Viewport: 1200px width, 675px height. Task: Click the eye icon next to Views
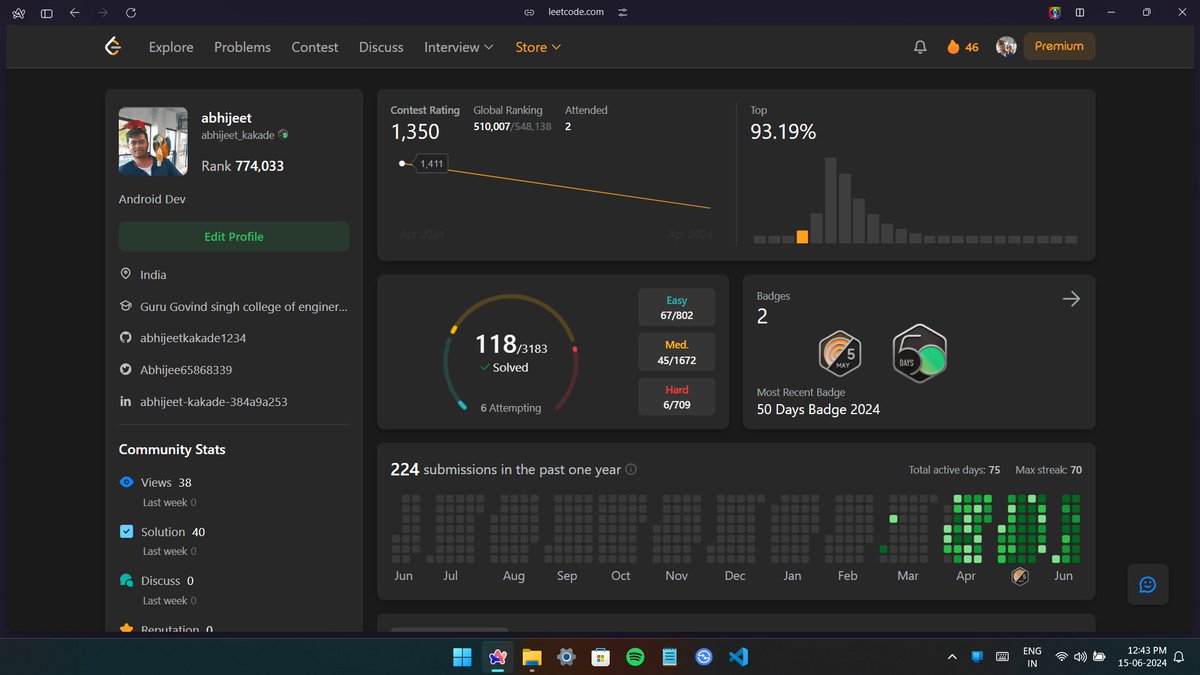tap(126, 482)
